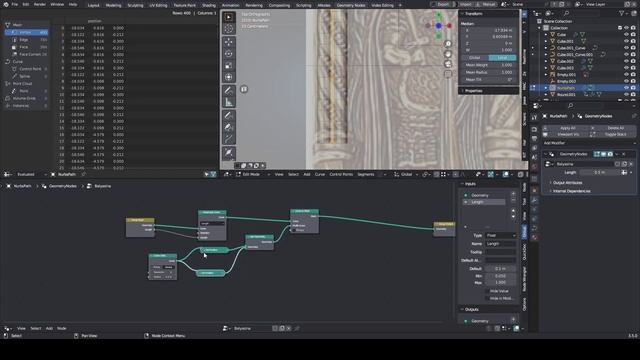Click the Apply All modifiers button
This screenshot has height=360, width=640.
[x=566, y=128]
